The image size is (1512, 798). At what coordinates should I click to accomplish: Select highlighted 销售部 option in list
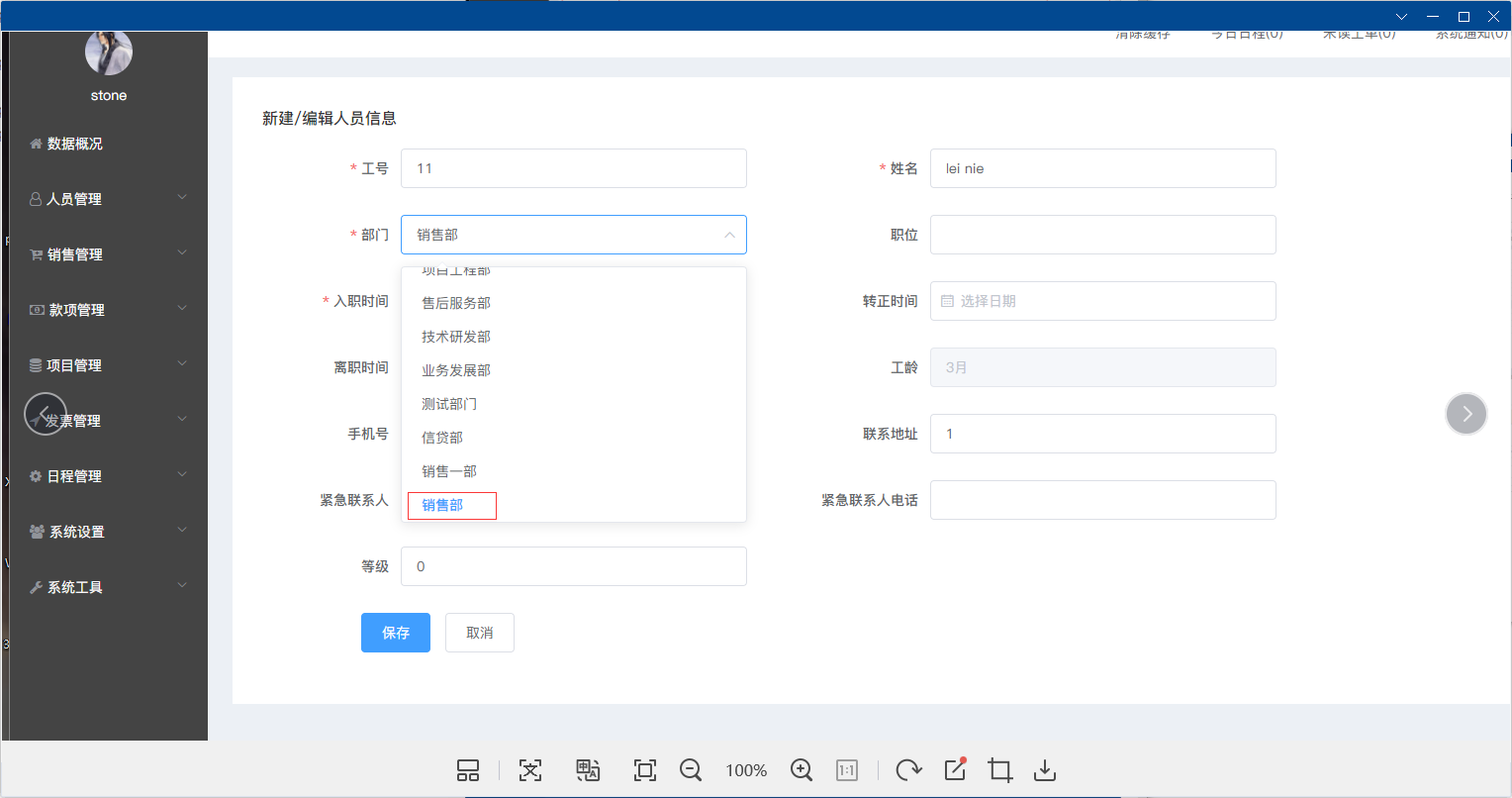[x=574, y=505]
